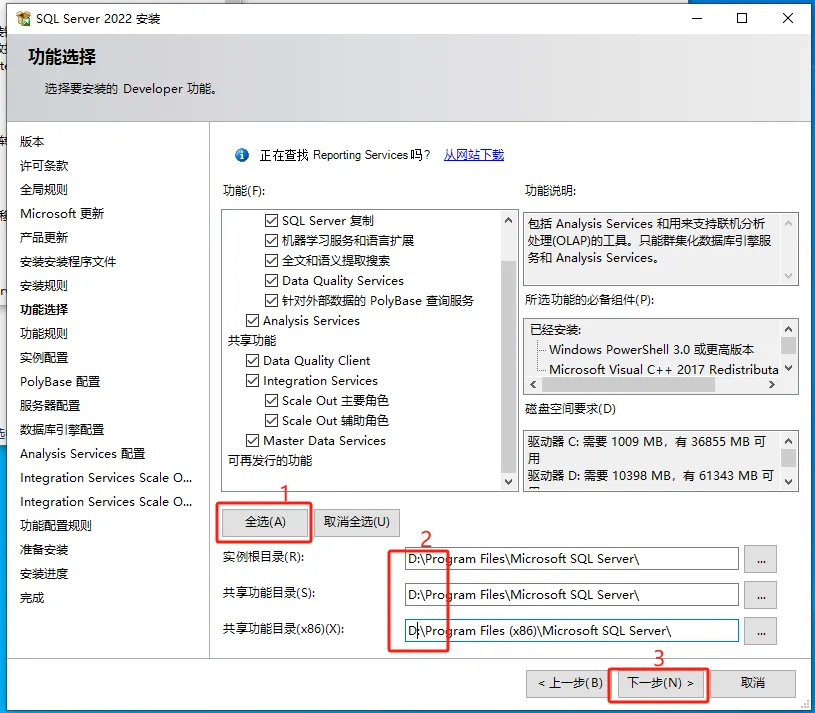815x713 pixels.
Task: Select the 完成 step in the sidebar
Action: coord(32,598)
